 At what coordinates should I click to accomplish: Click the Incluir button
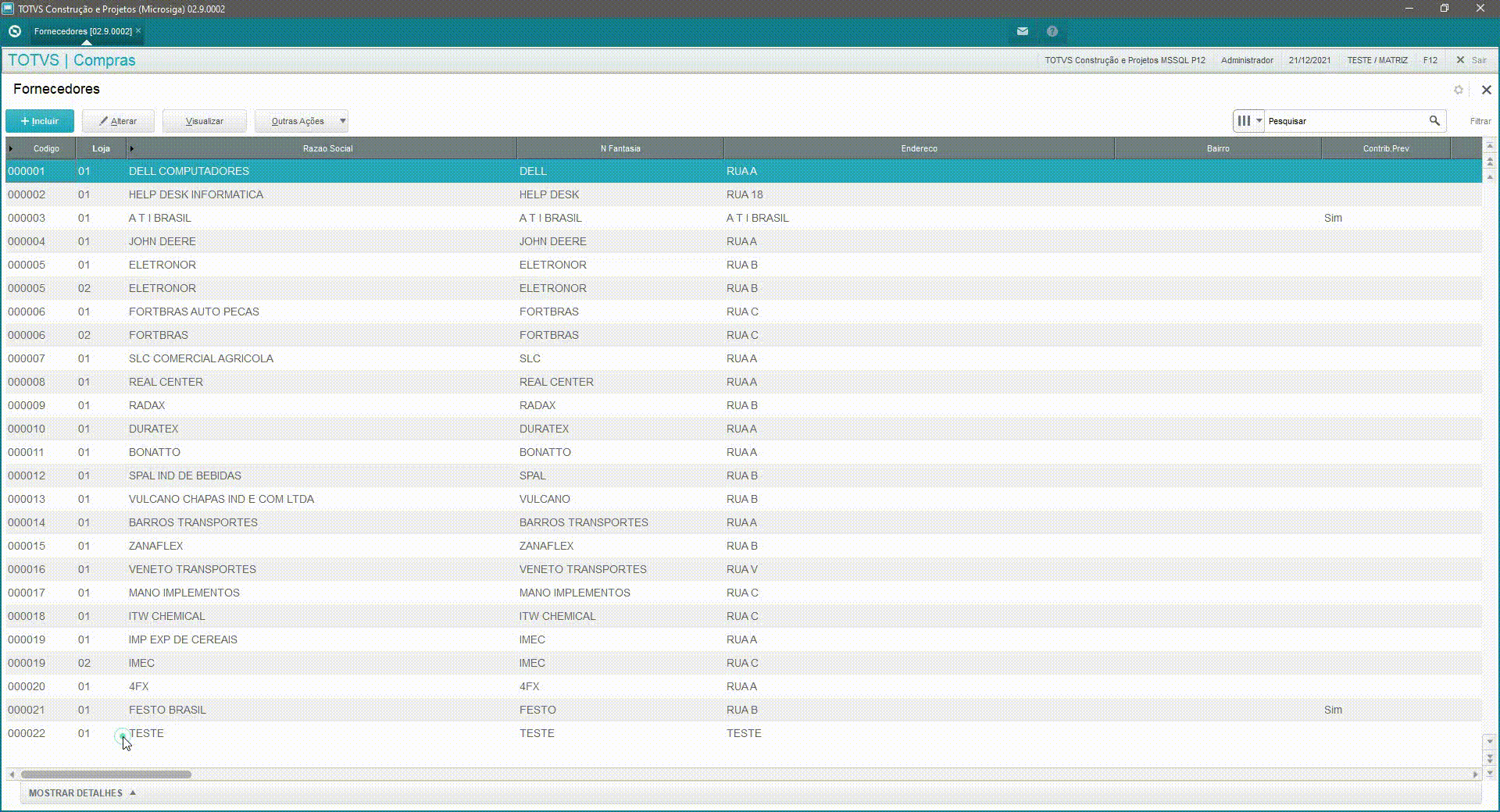click(40, 121)
